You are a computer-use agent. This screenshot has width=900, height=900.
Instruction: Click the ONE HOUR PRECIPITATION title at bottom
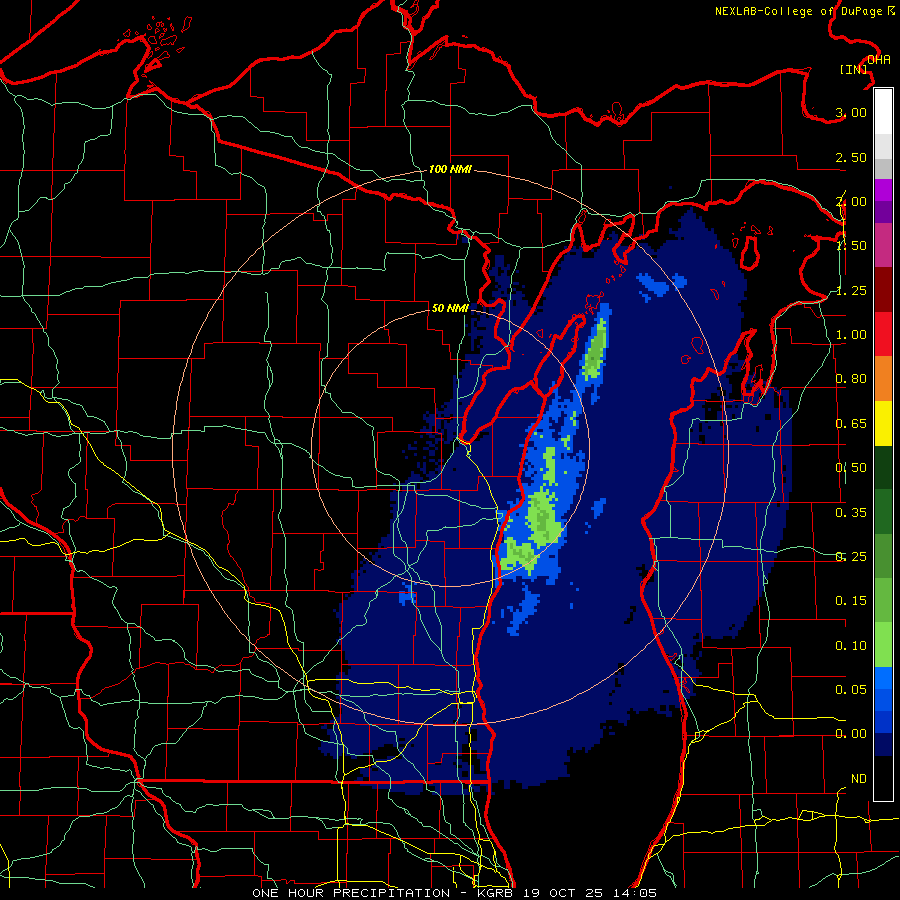coord(351,893)
